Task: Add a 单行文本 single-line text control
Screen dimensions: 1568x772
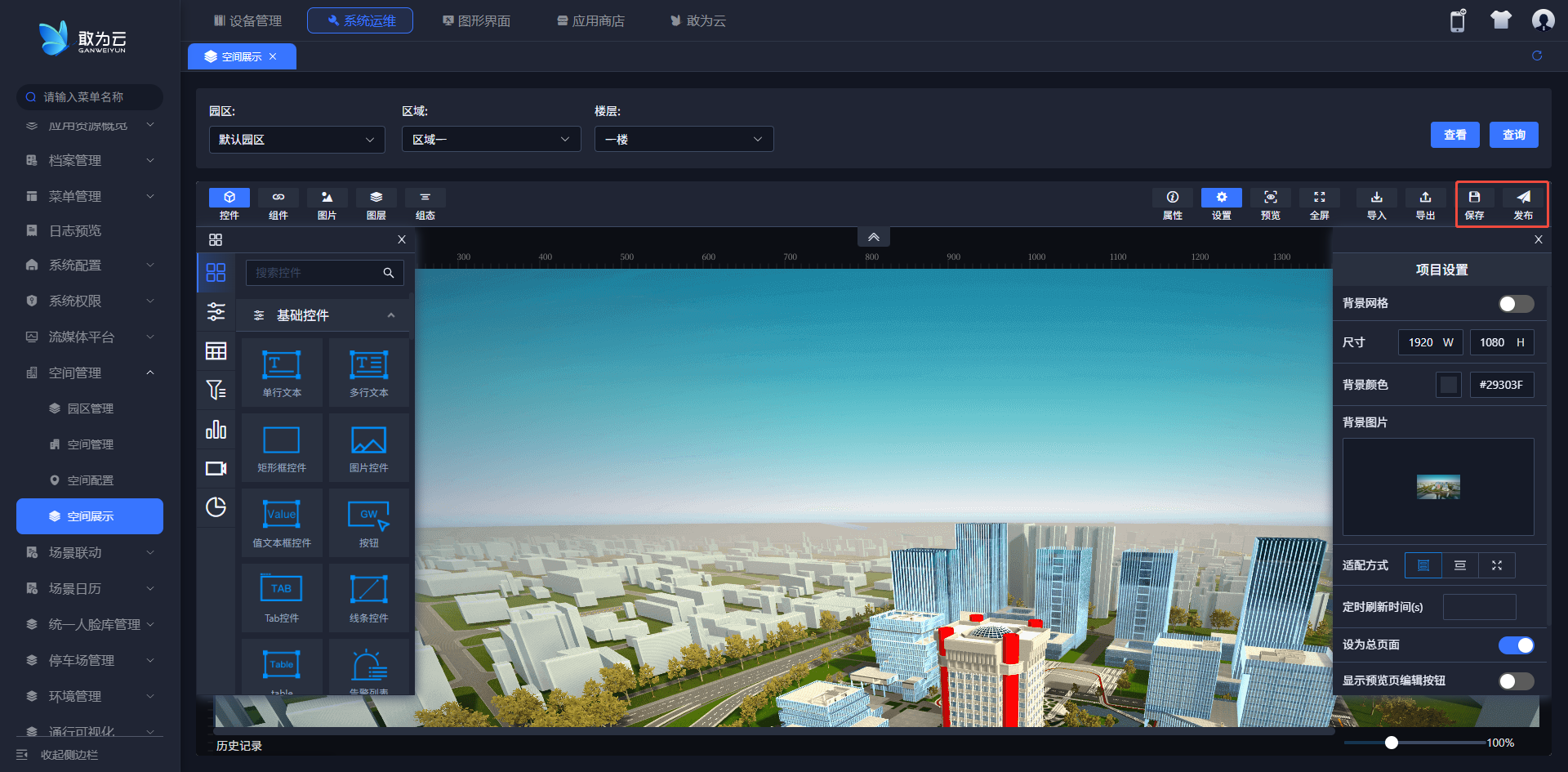Action: (282, 372)
